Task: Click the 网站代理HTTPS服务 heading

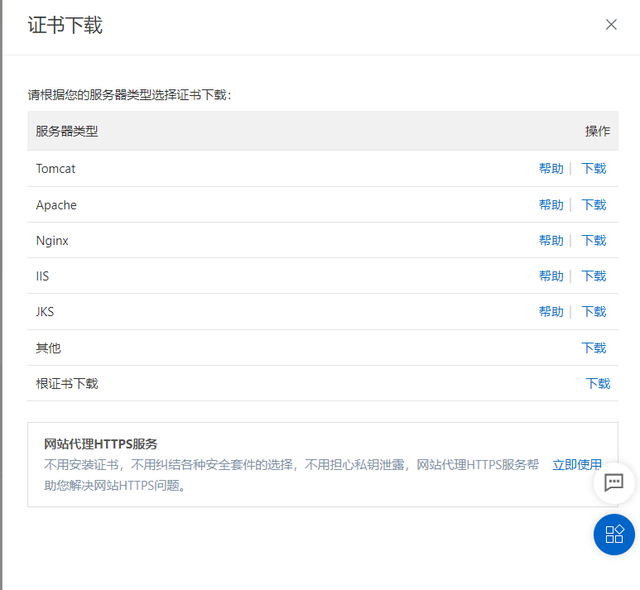Action: tap(101, 444)
